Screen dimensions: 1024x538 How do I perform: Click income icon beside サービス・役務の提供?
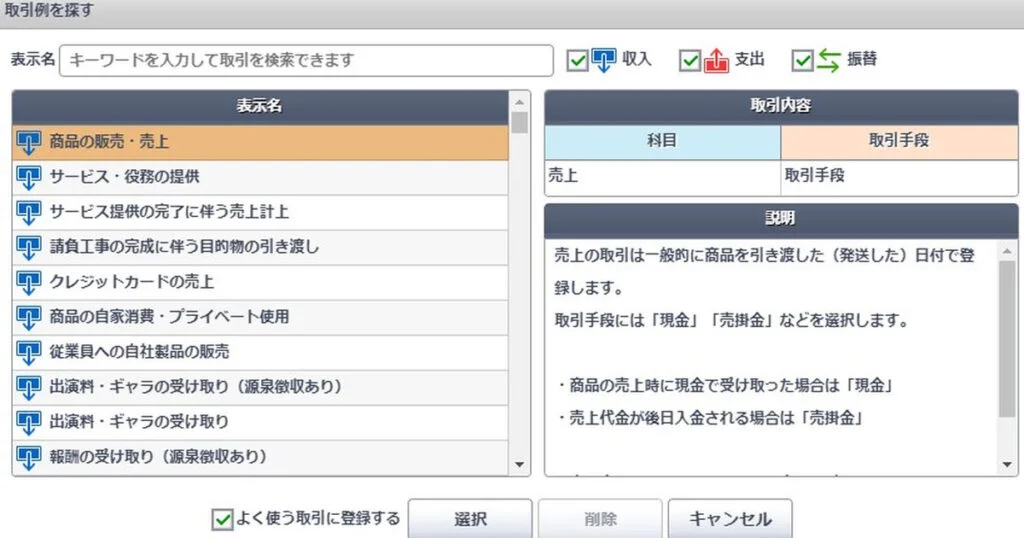pyautogui.click(x=29, y=178)
